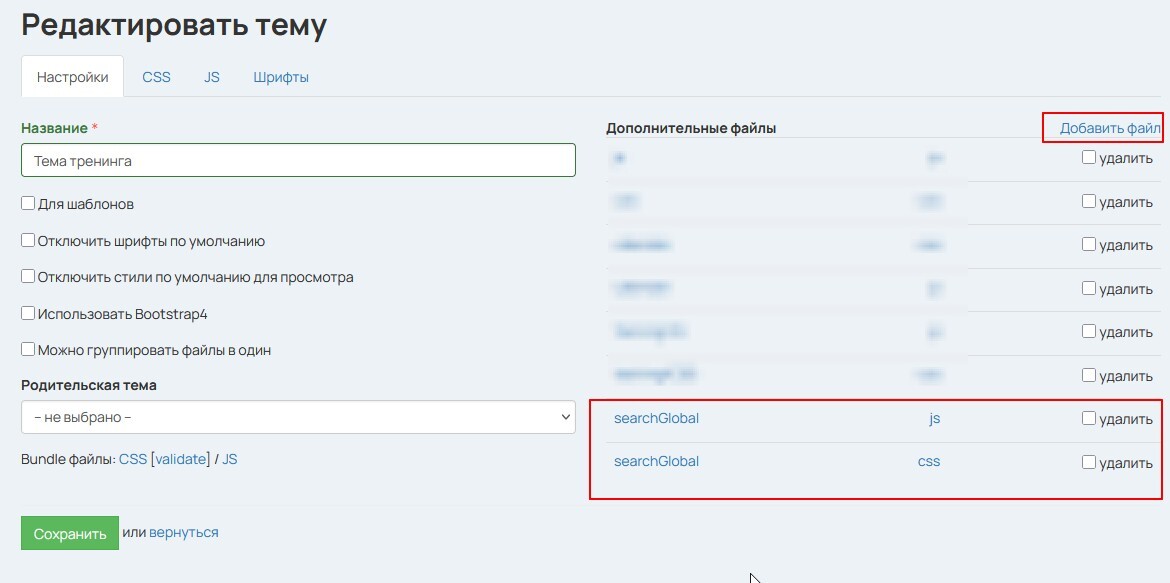This screenshot has height=583, width=1170.
Task: Go to the Шрифты tab
Action: point(280,77)
